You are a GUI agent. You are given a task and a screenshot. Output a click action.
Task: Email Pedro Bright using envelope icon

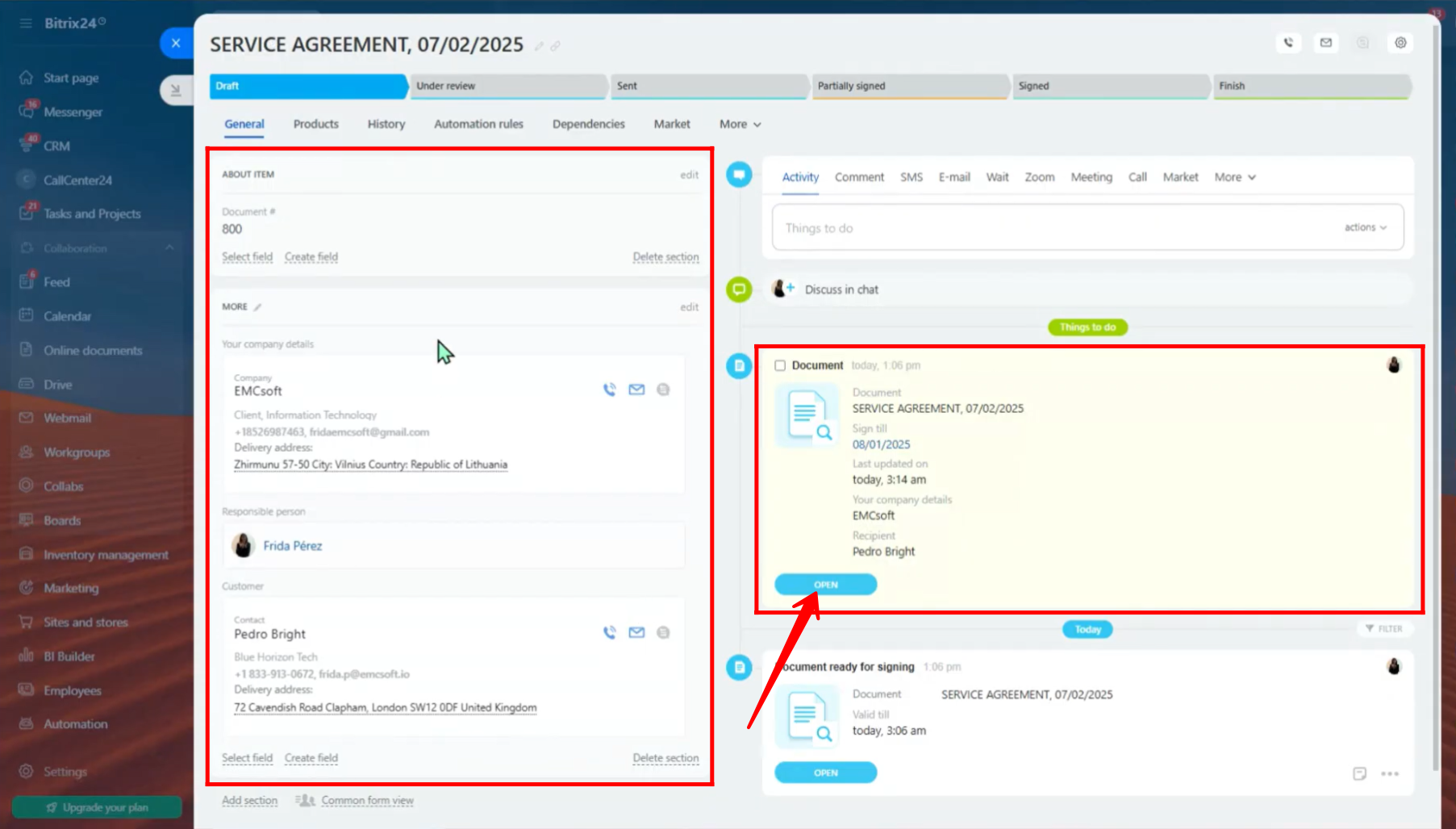click(x=636, y=632)
